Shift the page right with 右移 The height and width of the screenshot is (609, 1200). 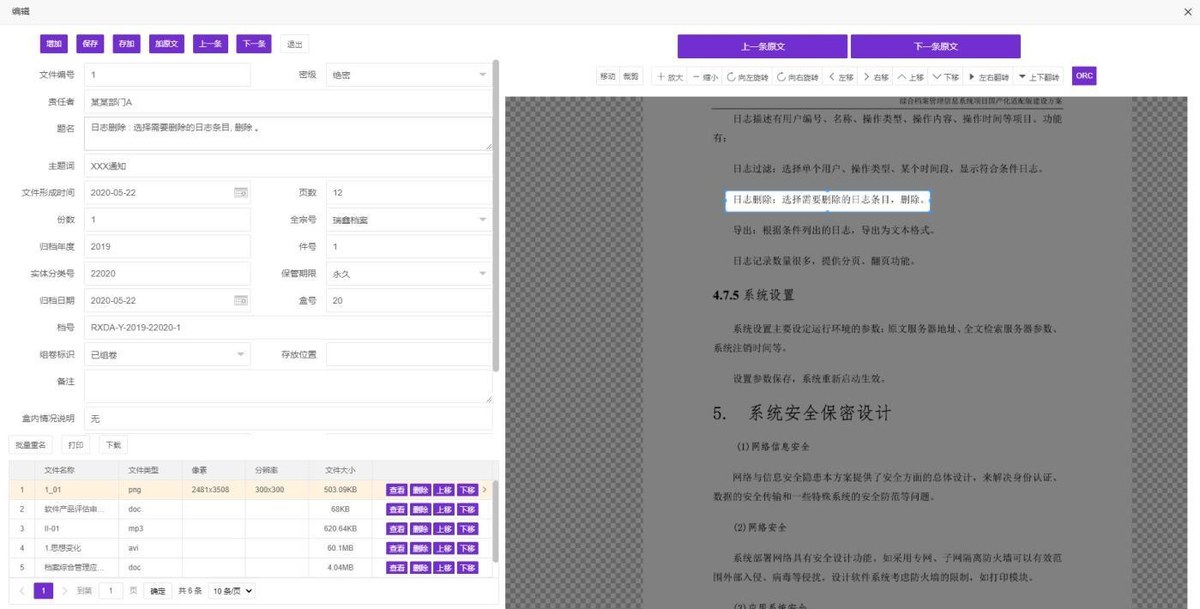tap(876, 76)
